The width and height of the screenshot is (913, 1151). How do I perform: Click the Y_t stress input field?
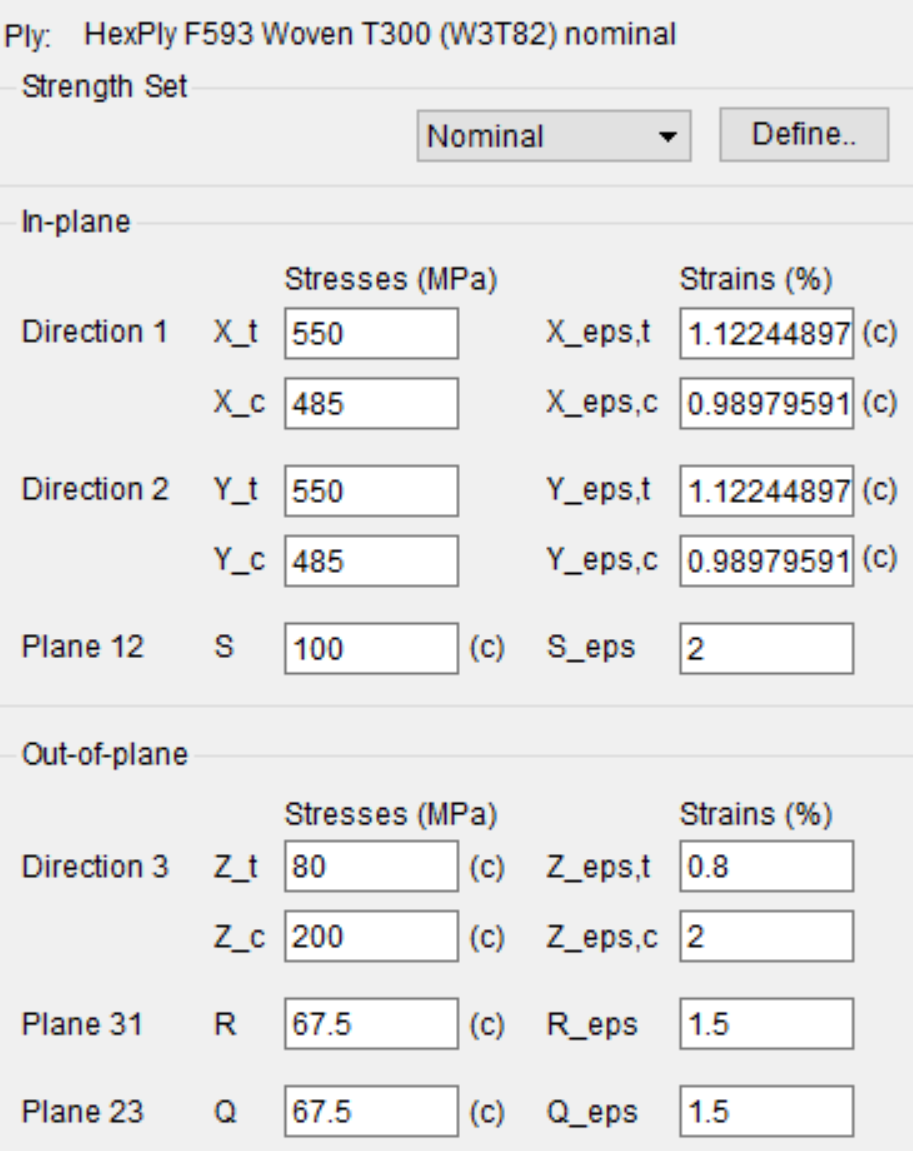372,491
